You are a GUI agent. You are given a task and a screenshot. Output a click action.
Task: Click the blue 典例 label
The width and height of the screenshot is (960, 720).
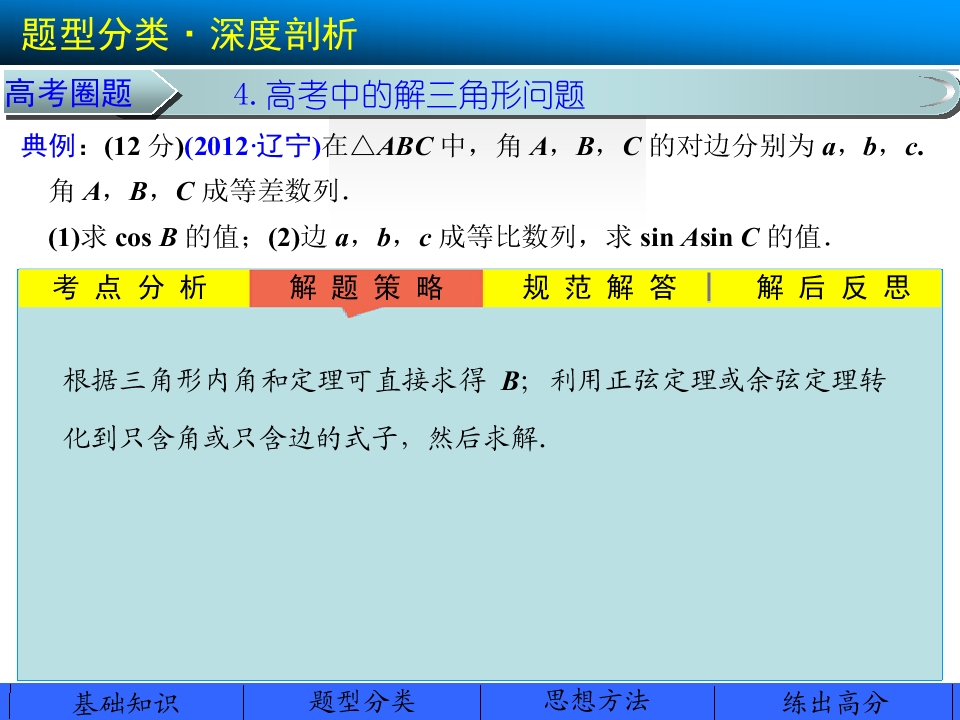[49, 146]
